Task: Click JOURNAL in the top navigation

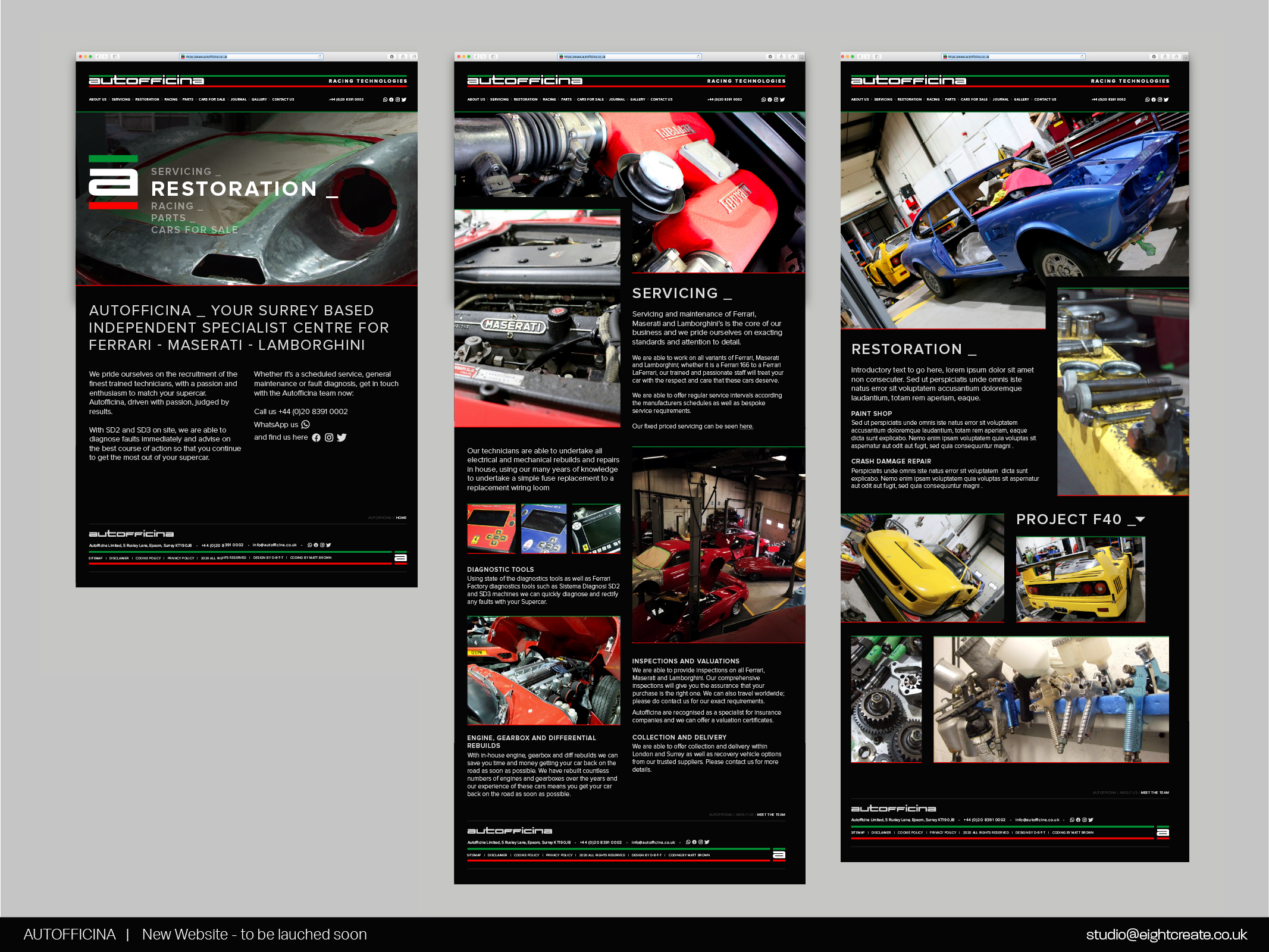Action: 239,99
